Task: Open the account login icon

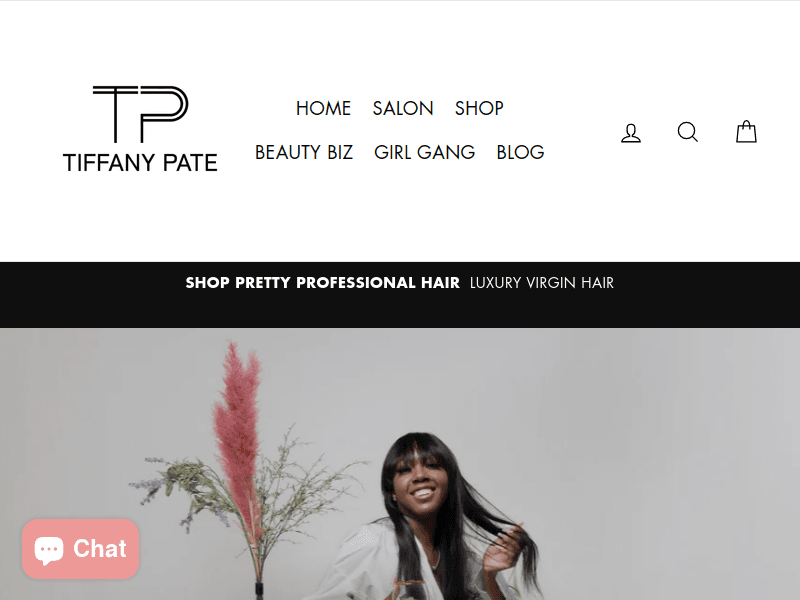Action: [631, 133]
